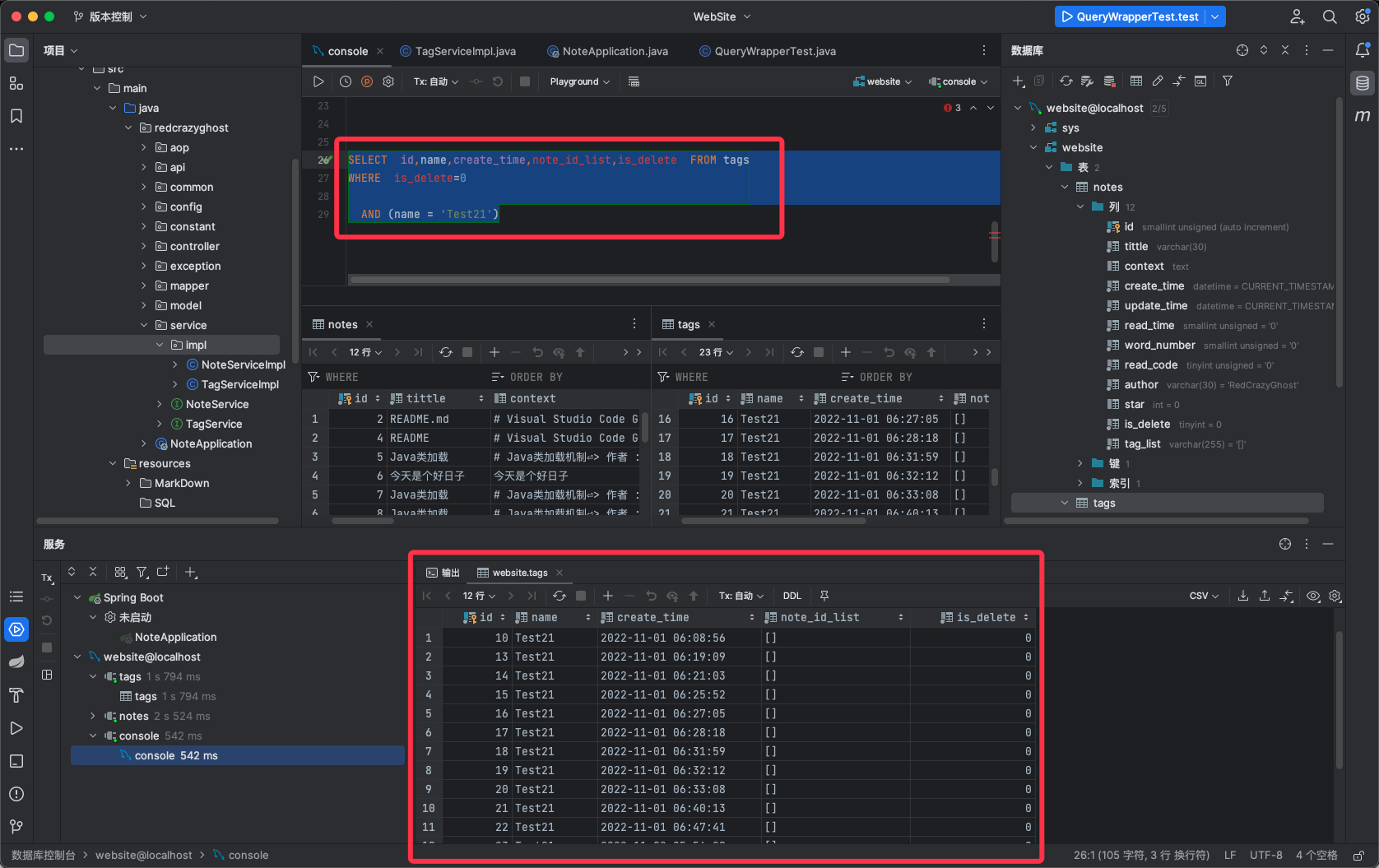Switch to the TagServiceImpl.java tab
The width and height of the screenshot is (1379, 868).
(x=465, y=51)
